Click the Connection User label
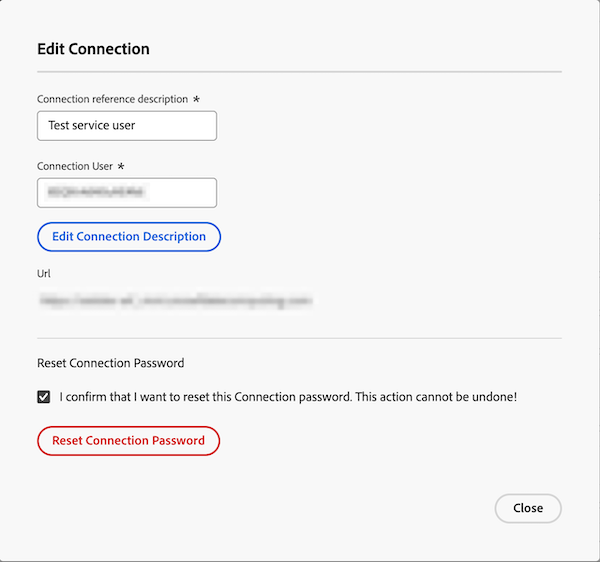The height and width of the screenshot is (562, 600). (x=75, y=166)
